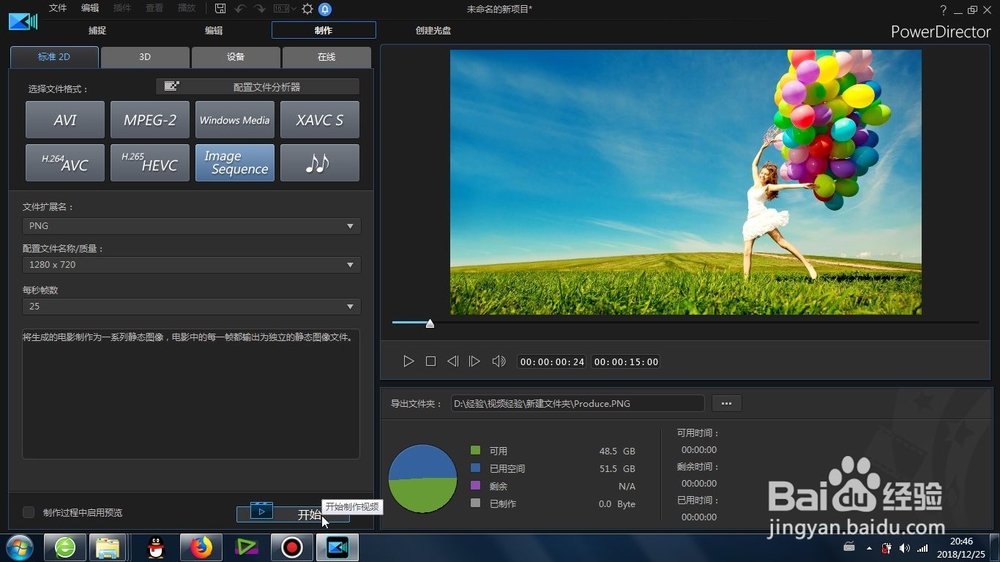Click the preview video image
1000x562 pixels.
686,182
